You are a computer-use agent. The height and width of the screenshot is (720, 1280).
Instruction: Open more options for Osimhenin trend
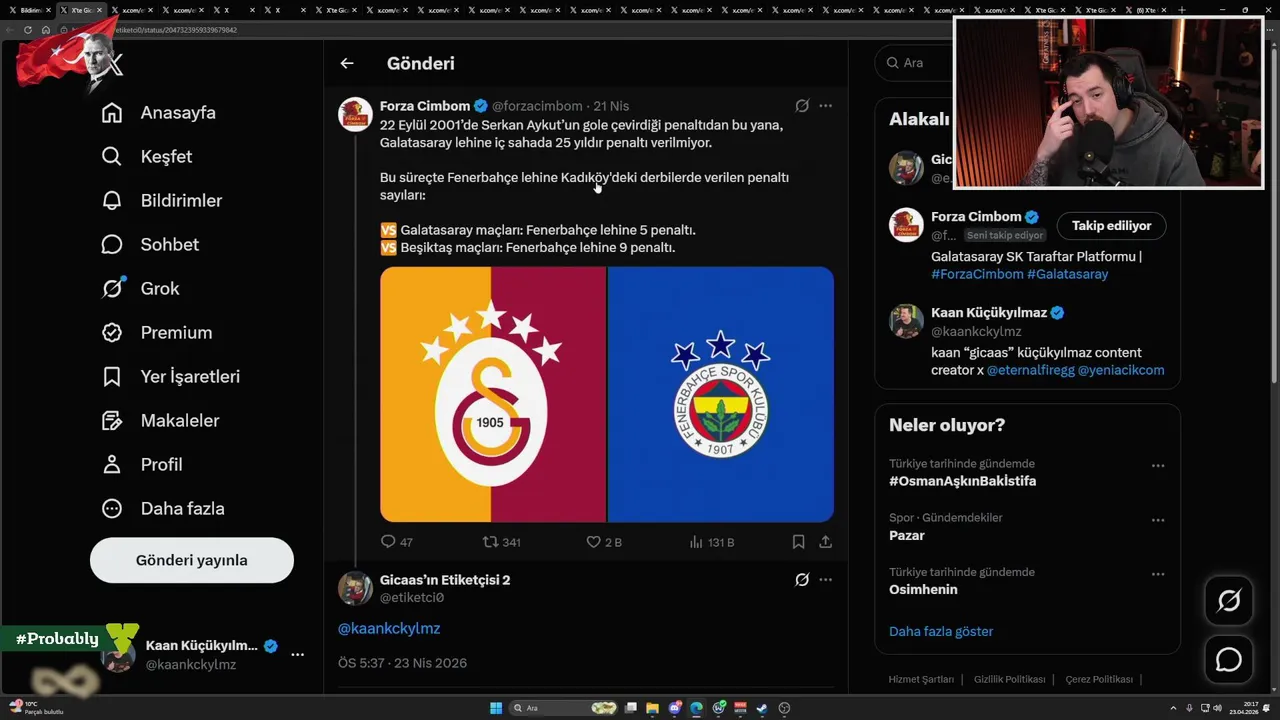1158,574
